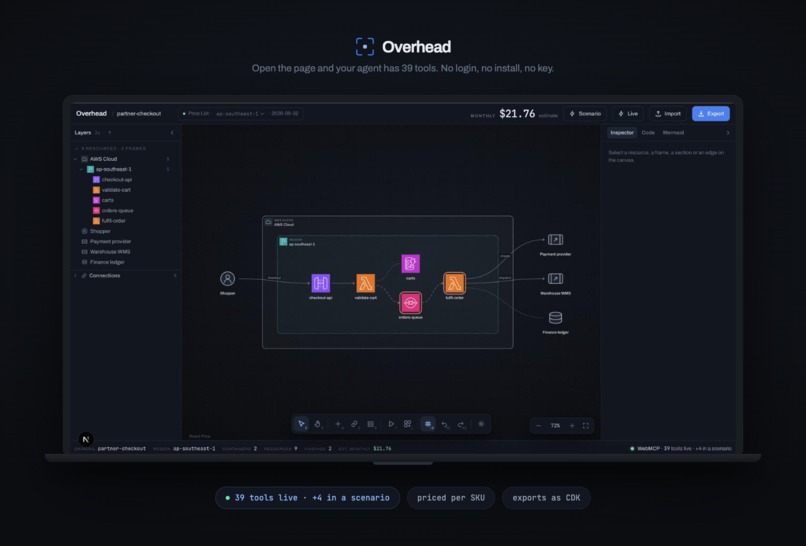Viewport: 806px width, 546px height.
Task: Select the Shopper node on canvas
Action: [228, 279]
